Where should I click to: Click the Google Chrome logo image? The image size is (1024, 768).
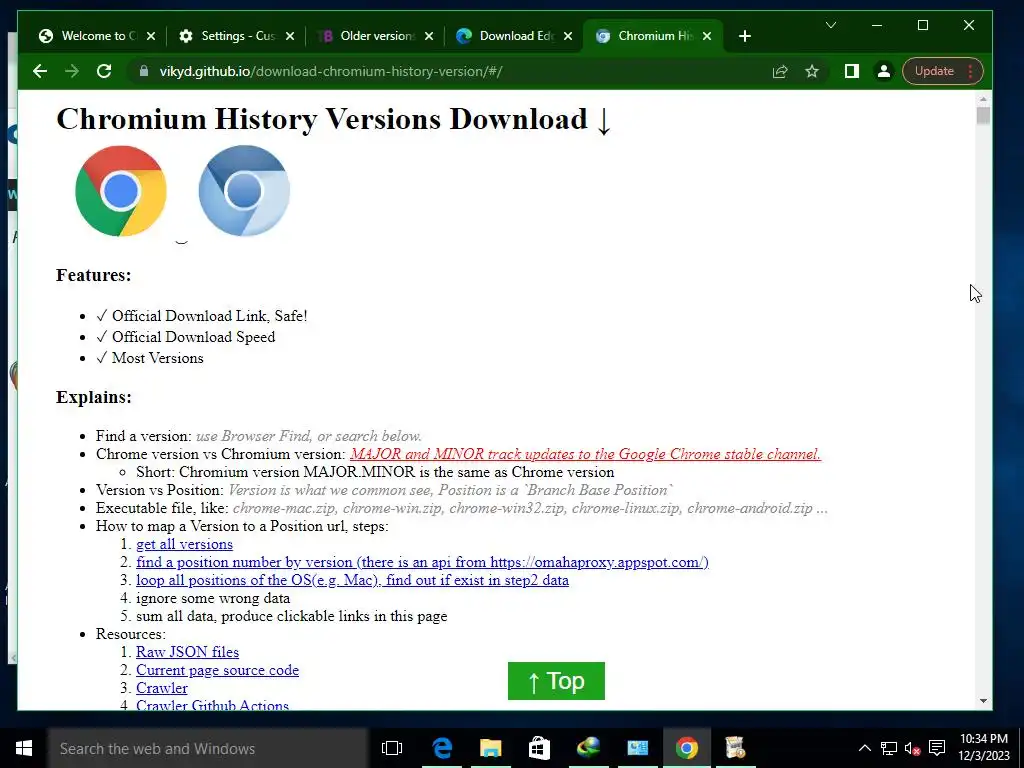pyautogui.click(x=121, y=191)
